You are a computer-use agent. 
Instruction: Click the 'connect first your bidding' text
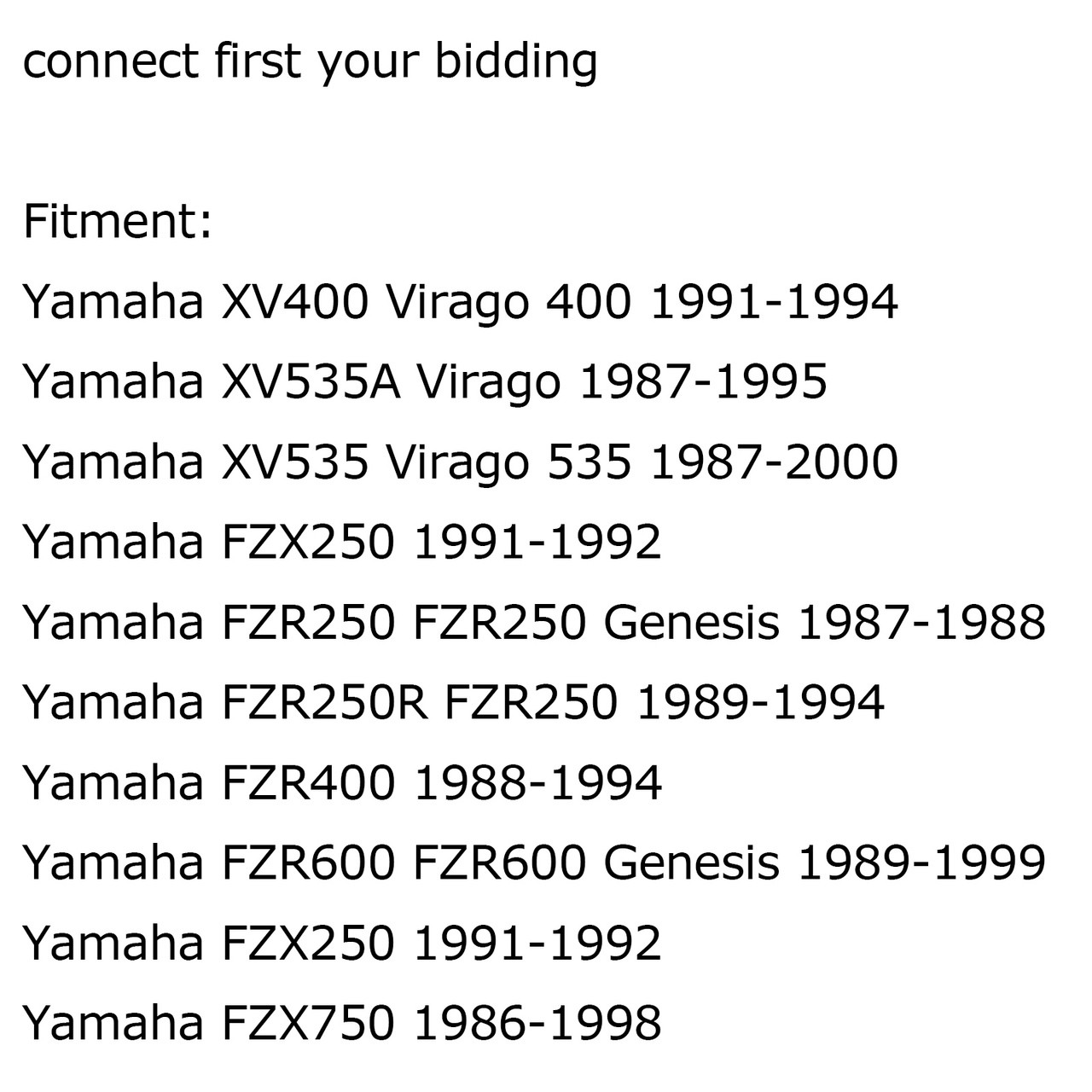[310, 63]
